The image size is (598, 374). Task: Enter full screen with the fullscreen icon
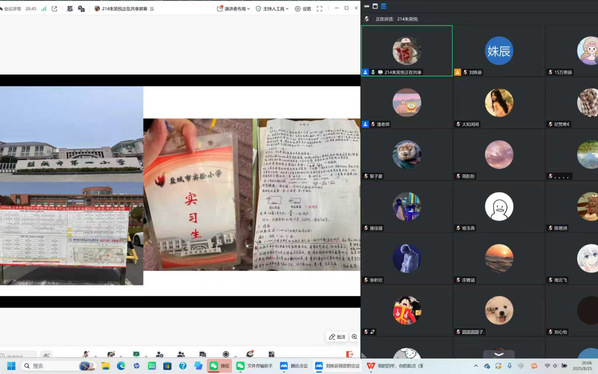[319, 8]
